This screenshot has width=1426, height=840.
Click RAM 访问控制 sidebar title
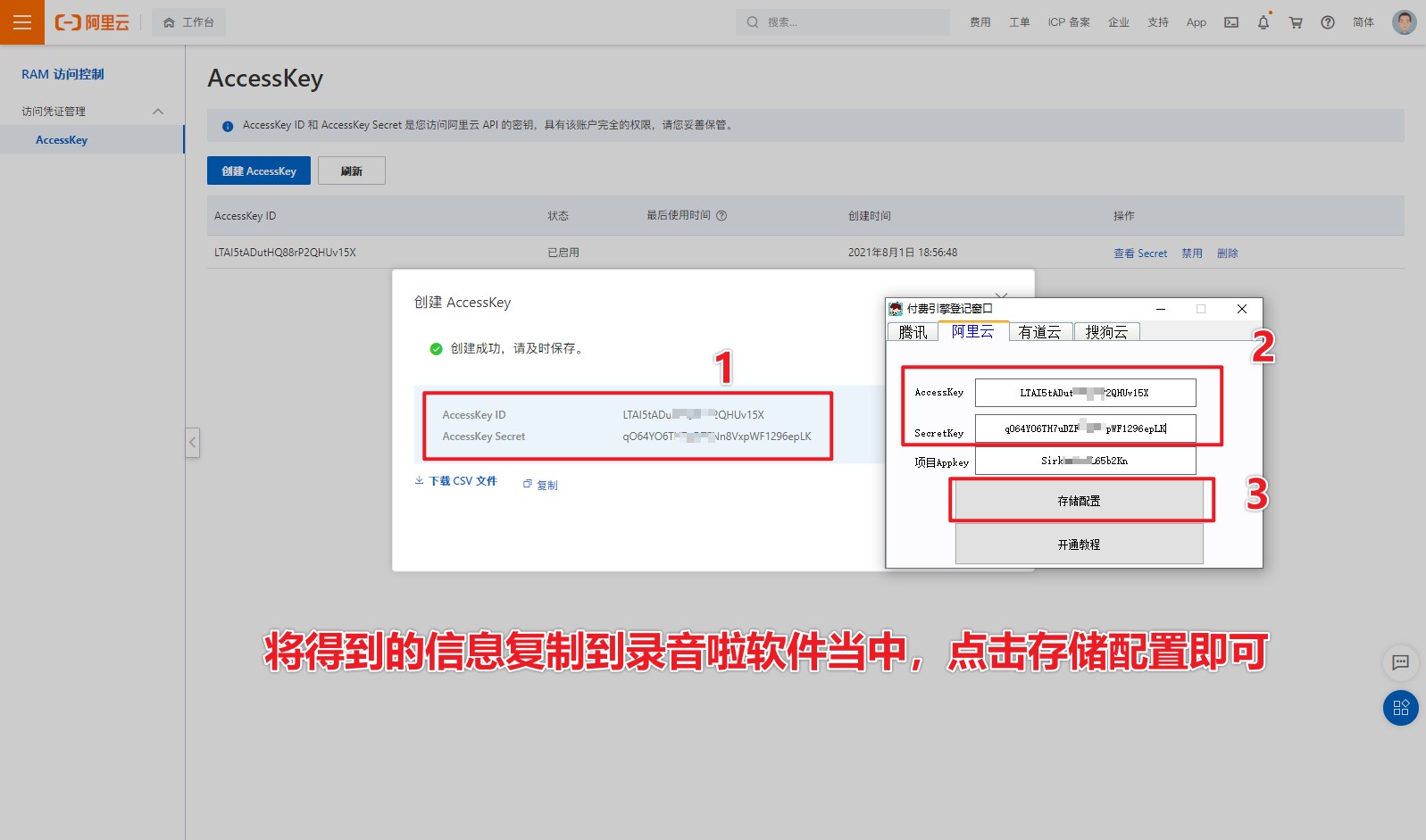[x=63, y=74]
